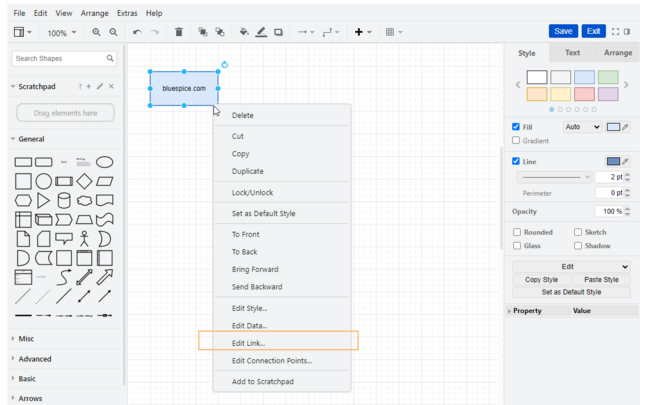Enable the Gradient checkbox
This screenshot has width=650, height=405.
pyautogui.click(x=516, y=141)
